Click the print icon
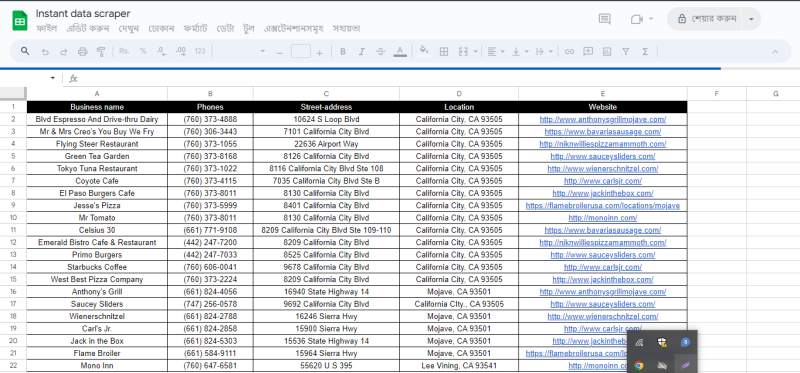 coord(83,52)
